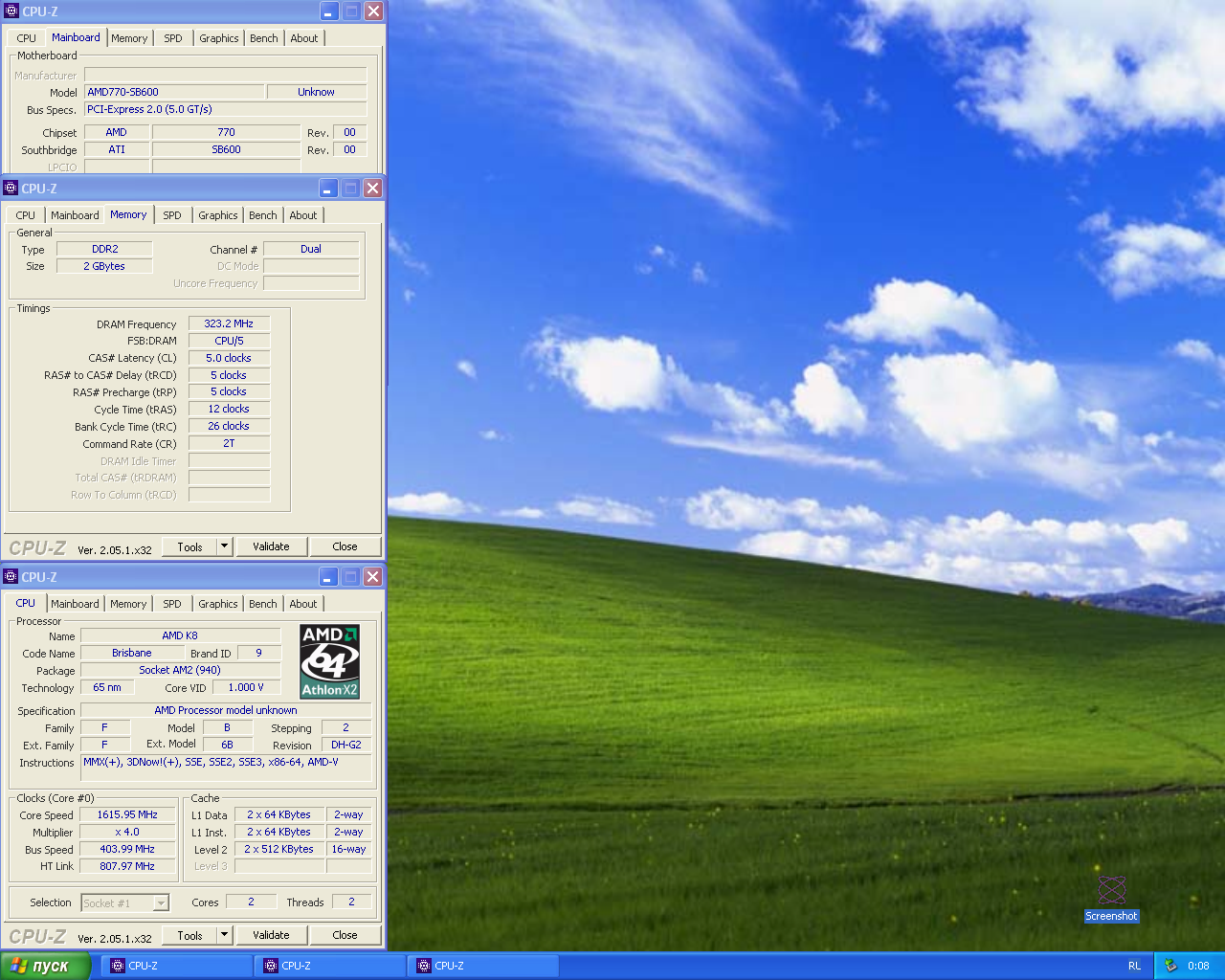
Task: Click Close button in Memory window
Action: (x=345, y=546)
